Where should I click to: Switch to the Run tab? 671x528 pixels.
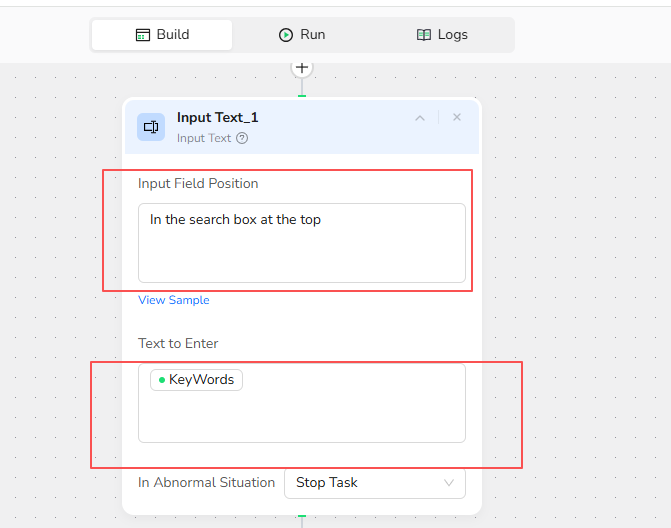(x=302, y=35)
